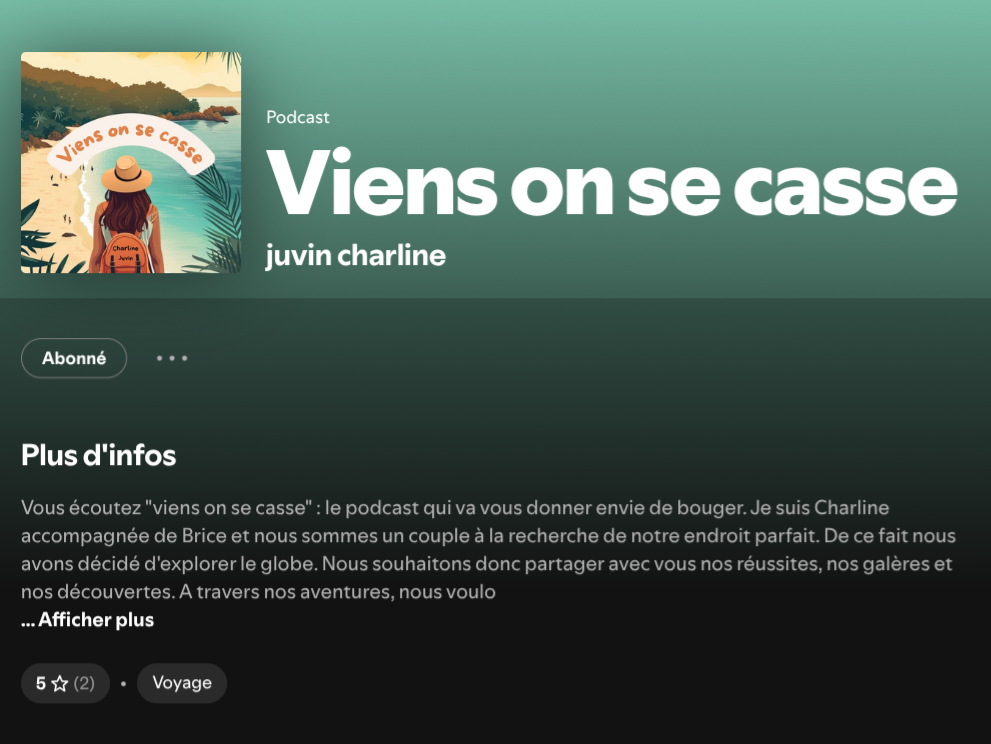Expand description with Afficher plus
Viewport: 991px width, 744px height.
[87, 619]
